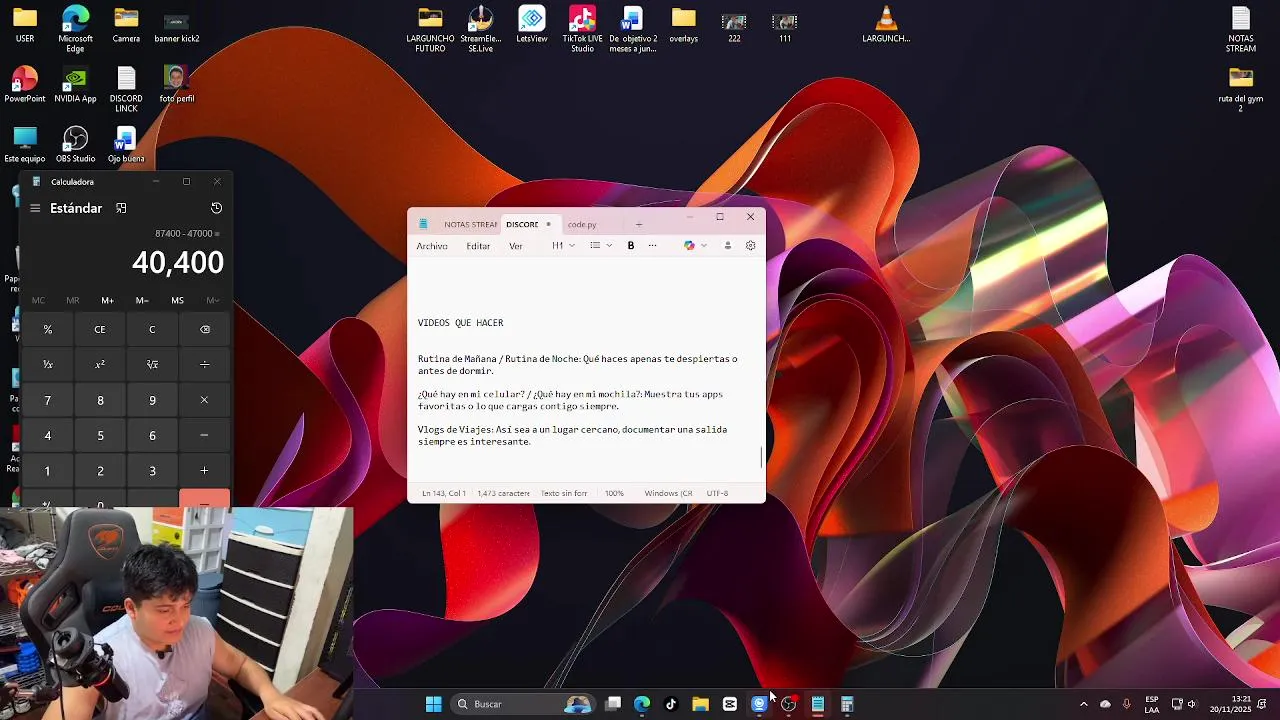Close DISCORD tab via its unsaved dot
This screenshot has width=1280, height=720.
coord(548,224)
